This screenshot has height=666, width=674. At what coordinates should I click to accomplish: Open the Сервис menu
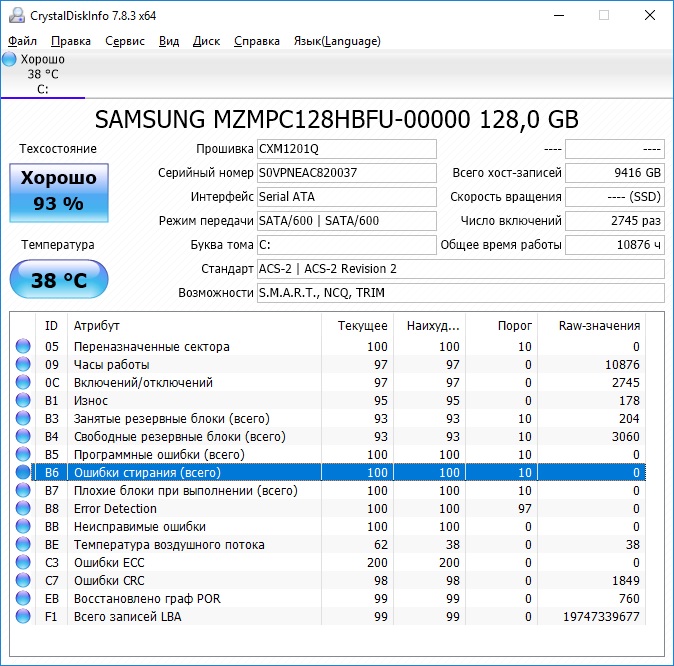click(125, 41)
